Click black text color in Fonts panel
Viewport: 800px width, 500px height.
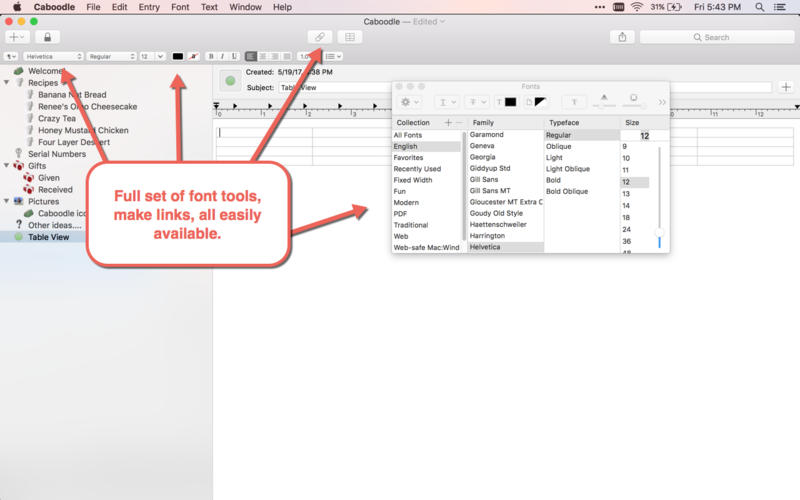510,102
